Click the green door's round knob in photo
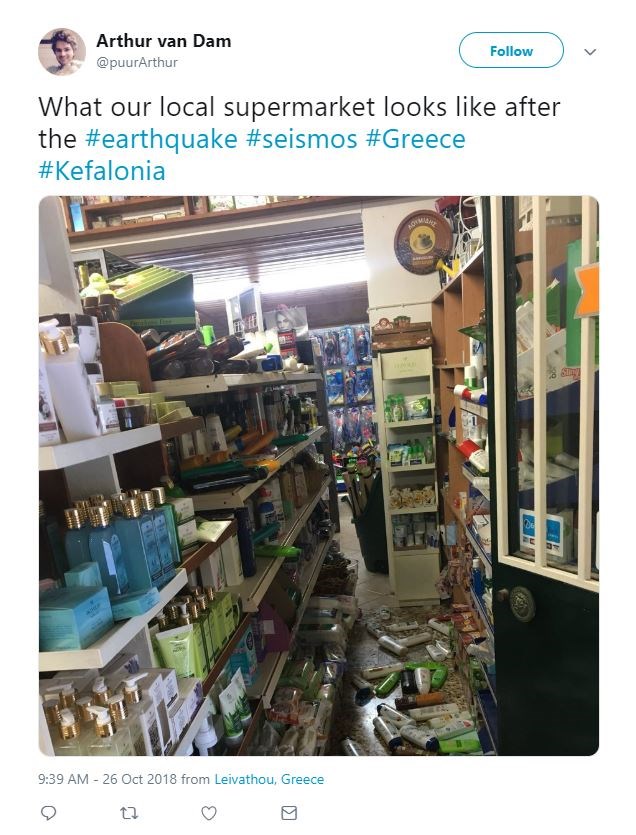This screenshot has height=835, width=636. pos(521,603)
